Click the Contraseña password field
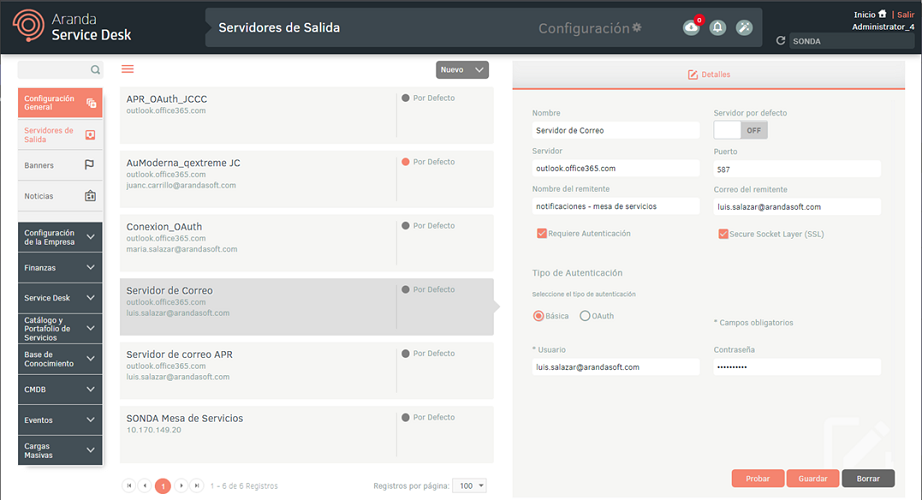This screenshot has width=922, height=500. point(797,366)
